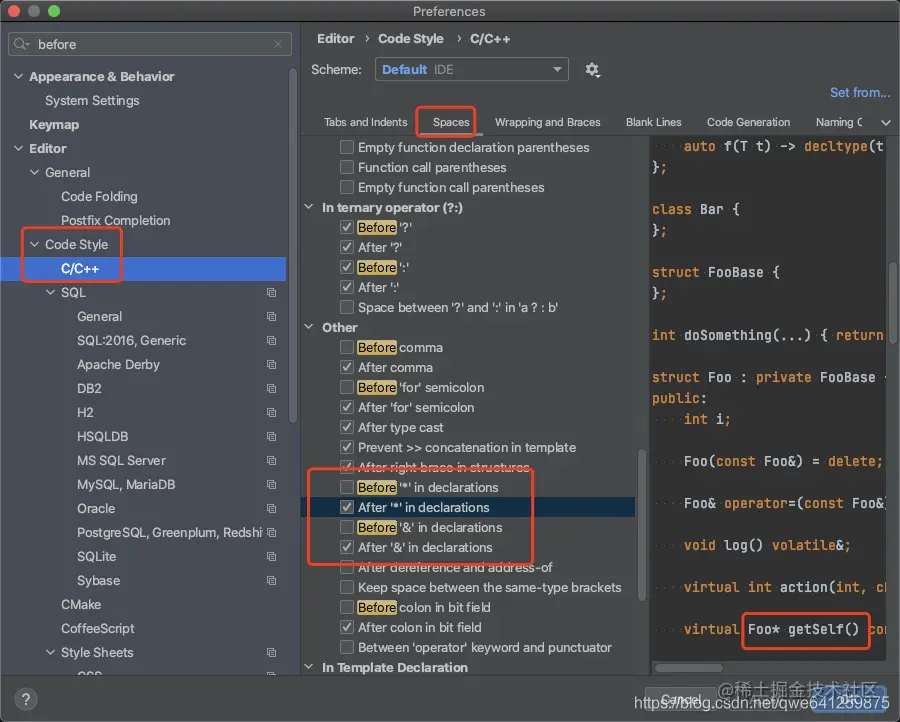Collapse the Other options group
This screenshot has width=900, height=722.
coord(309,327)
